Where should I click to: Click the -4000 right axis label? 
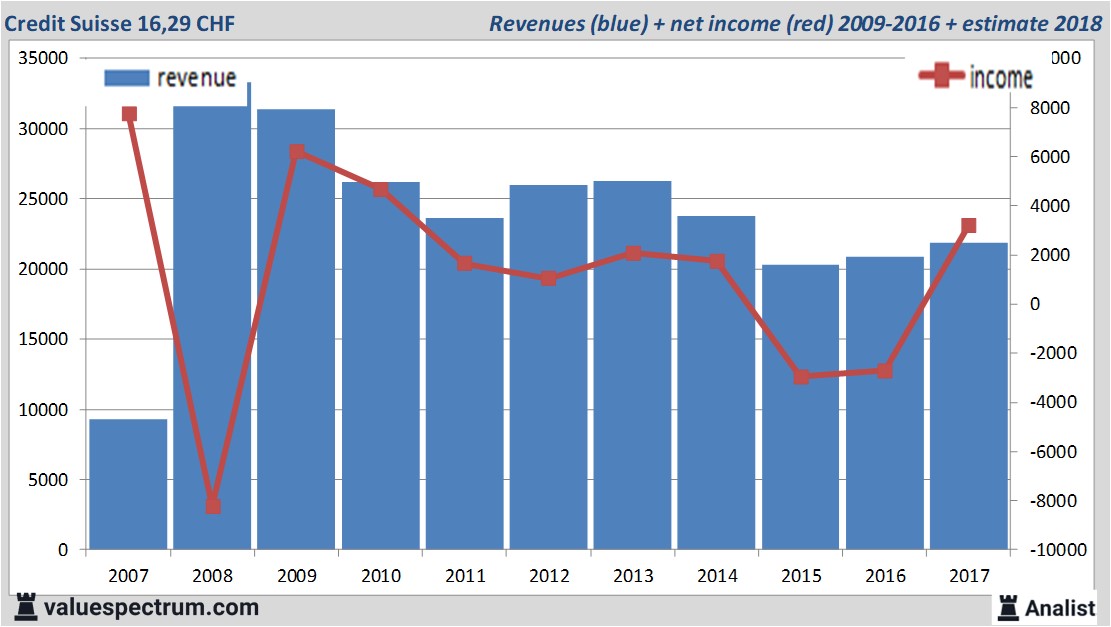[1052, 402]
